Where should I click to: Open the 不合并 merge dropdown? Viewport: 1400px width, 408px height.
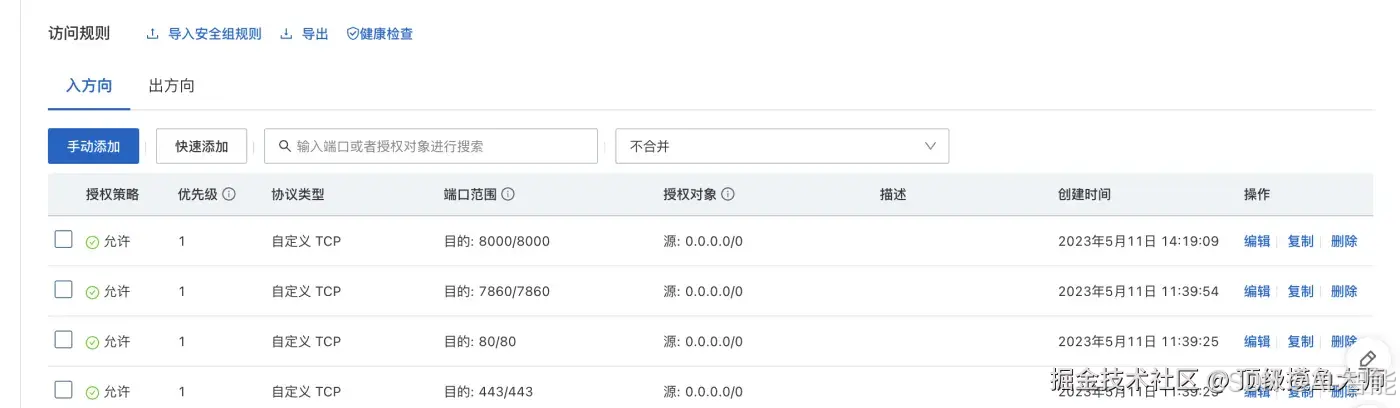tap(782, 146)
